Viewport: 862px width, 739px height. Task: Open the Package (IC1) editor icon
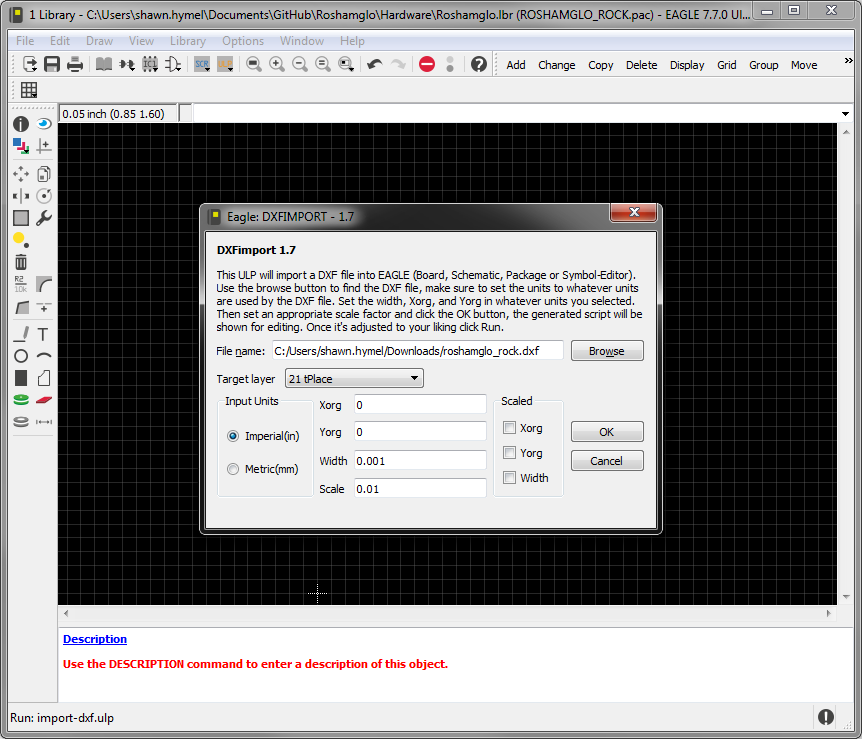150,64
